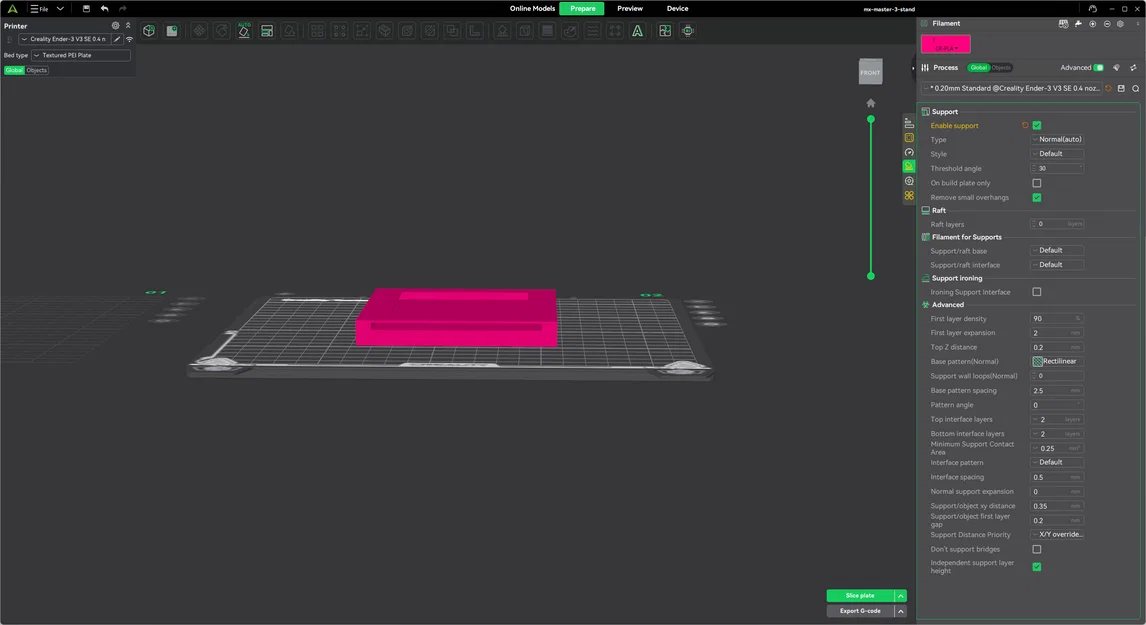Image resolution: width=1146 pixels, height=625 pixels.
Task: Click the printer settings gear icon
Action: [x=115, y=26]
